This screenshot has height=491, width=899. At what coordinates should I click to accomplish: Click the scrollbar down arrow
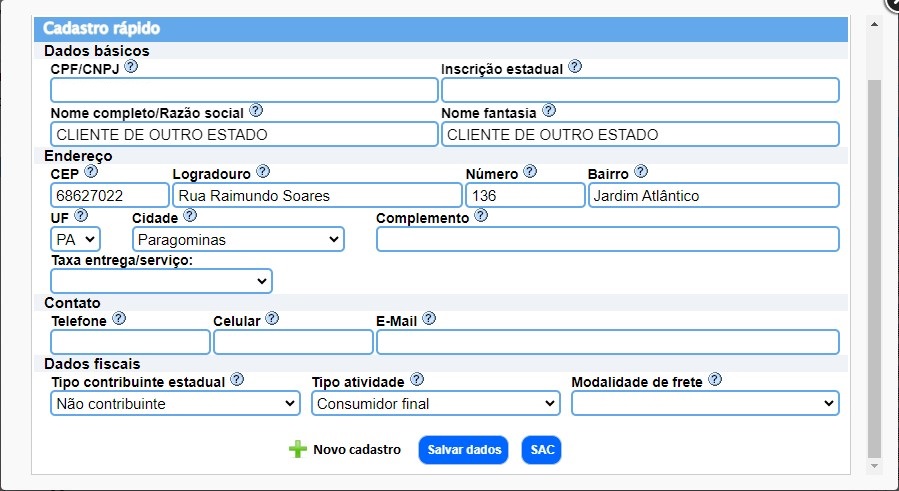click(x=874, y=466)
